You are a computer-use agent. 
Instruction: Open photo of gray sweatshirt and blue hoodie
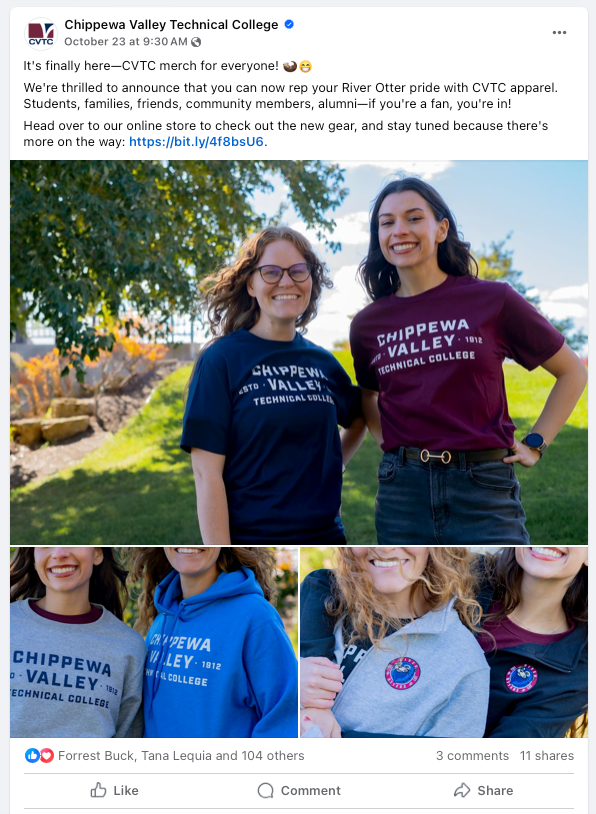[x=154, y=642]
